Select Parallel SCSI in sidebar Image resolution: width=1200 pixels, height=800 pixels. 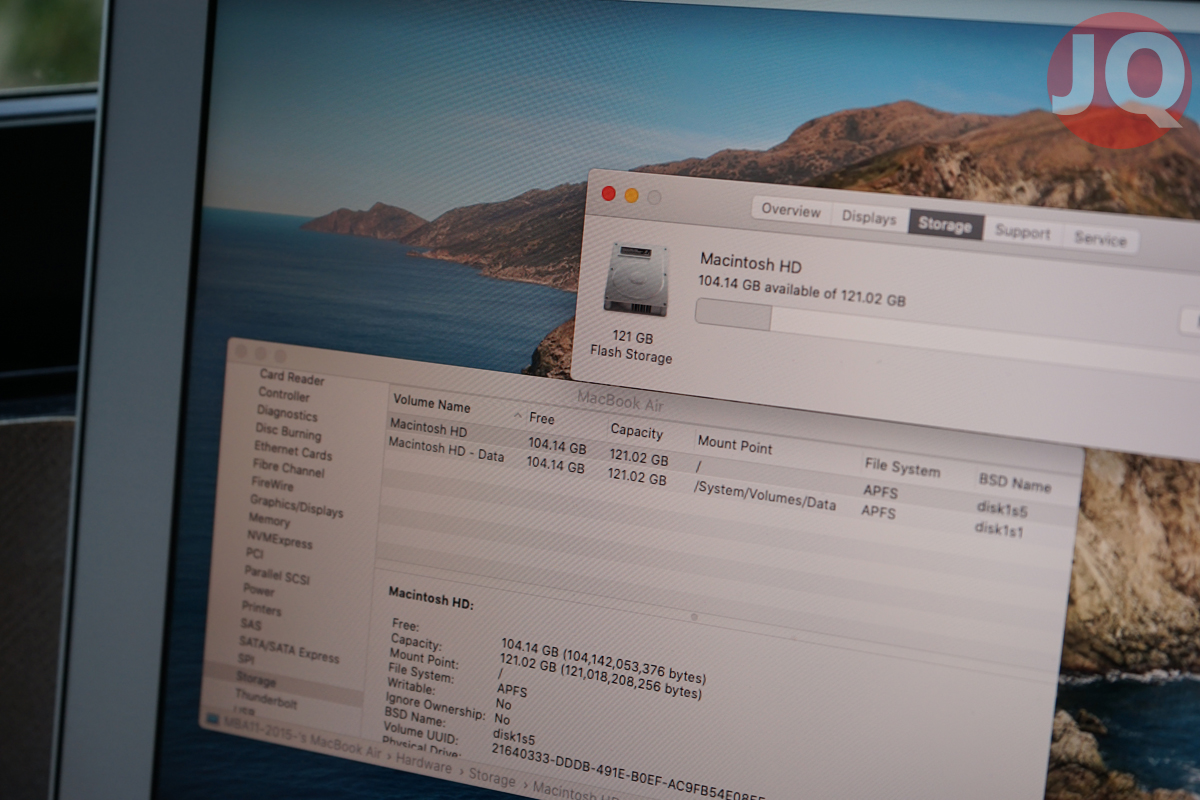(x=277, y=575)
